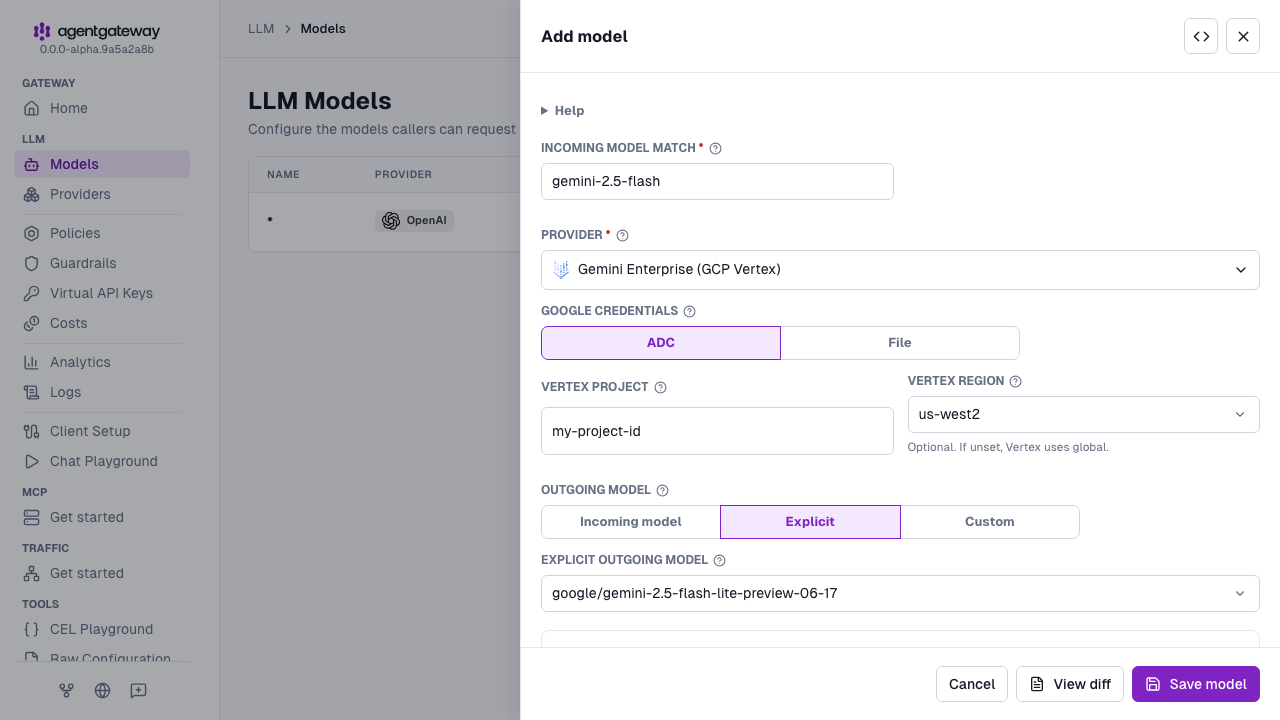Click the PROVIDER column header
The width and height of the screenshot is (1280, 720).
pyautogui.click(x=403, y=174)
